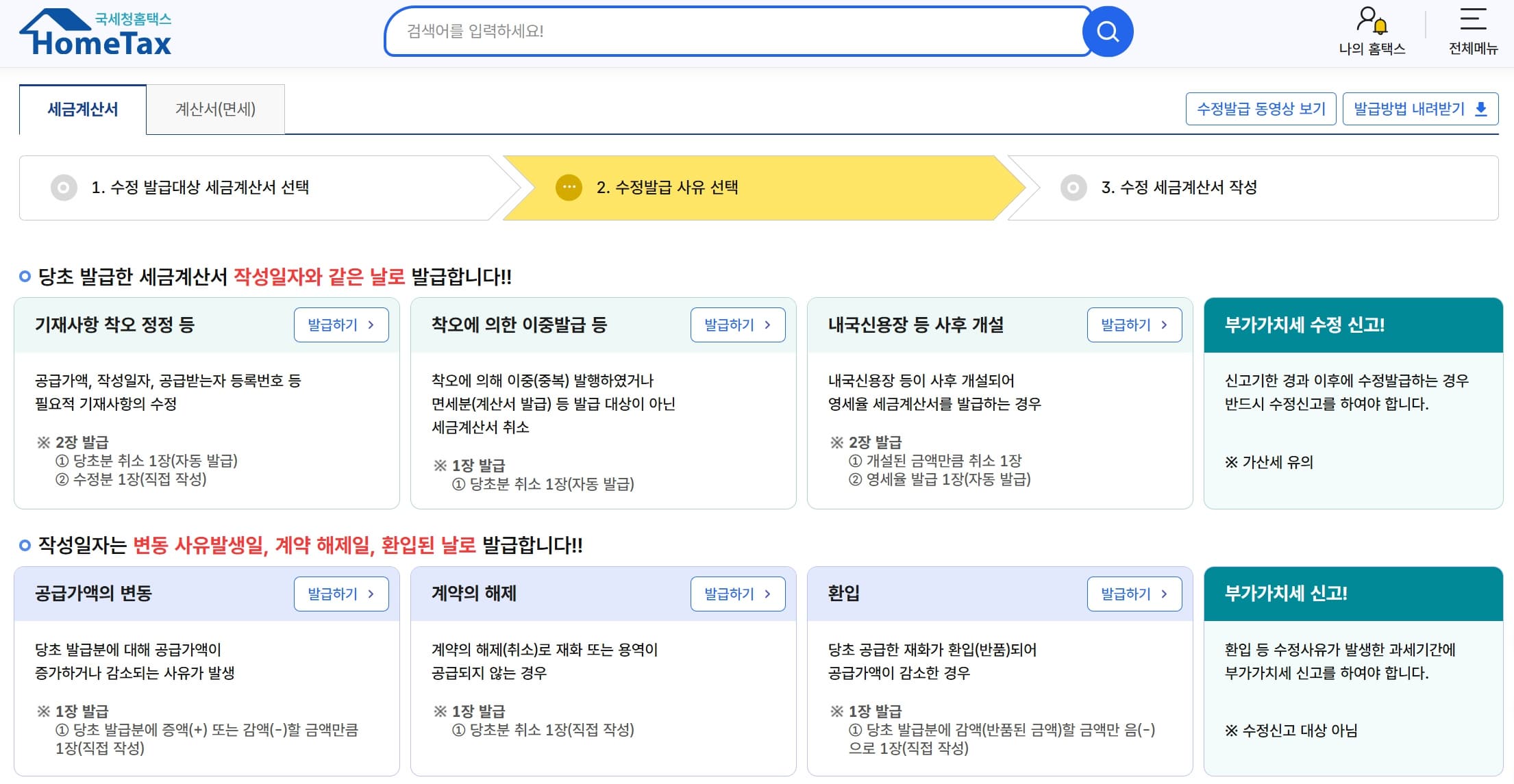Open 수정발급 동영상 보기
The height and width of the screenshot is (784, 1514).
tap(1261, 108)
